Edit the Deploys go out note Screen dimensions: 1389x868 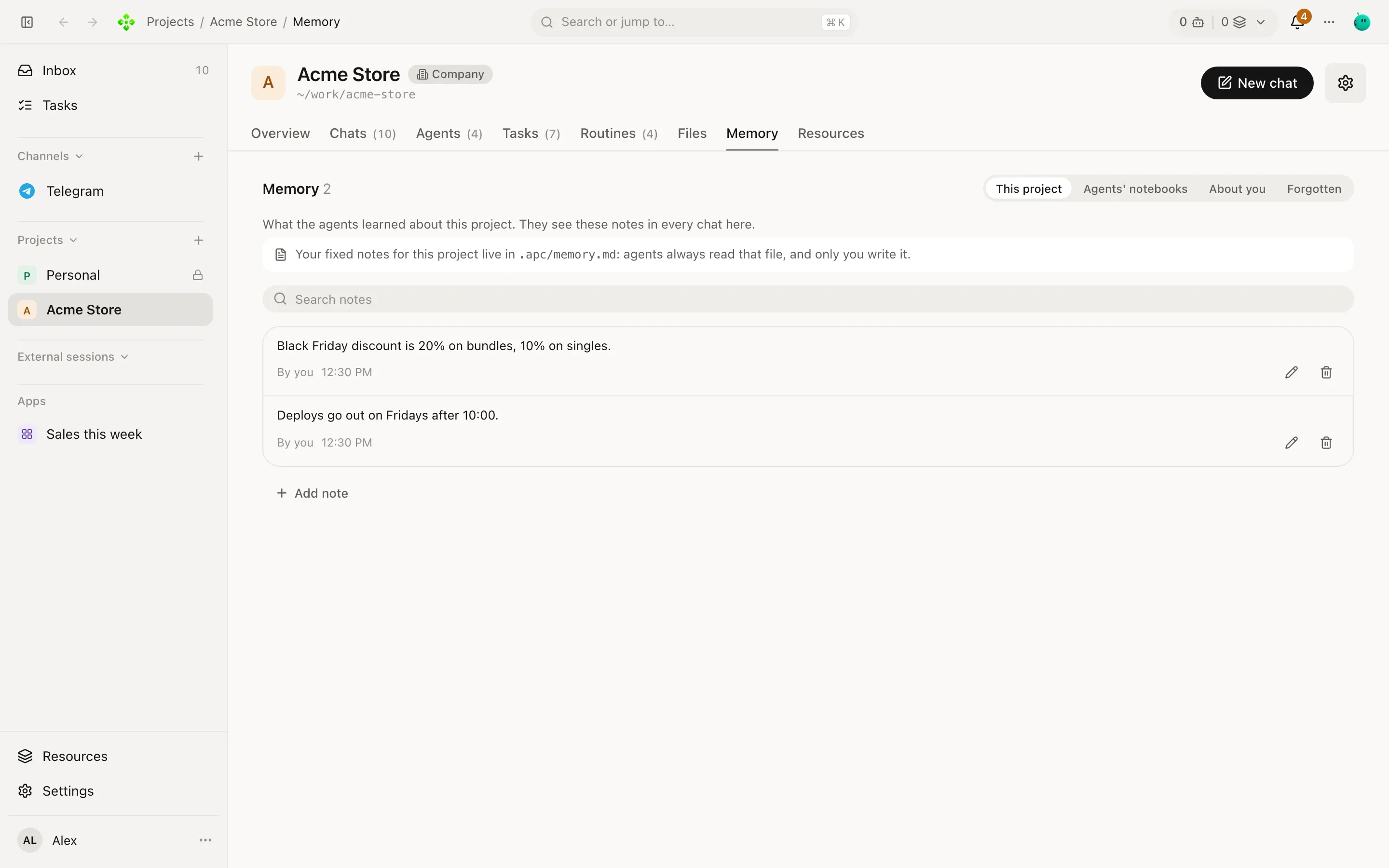tap(1292, 443)
